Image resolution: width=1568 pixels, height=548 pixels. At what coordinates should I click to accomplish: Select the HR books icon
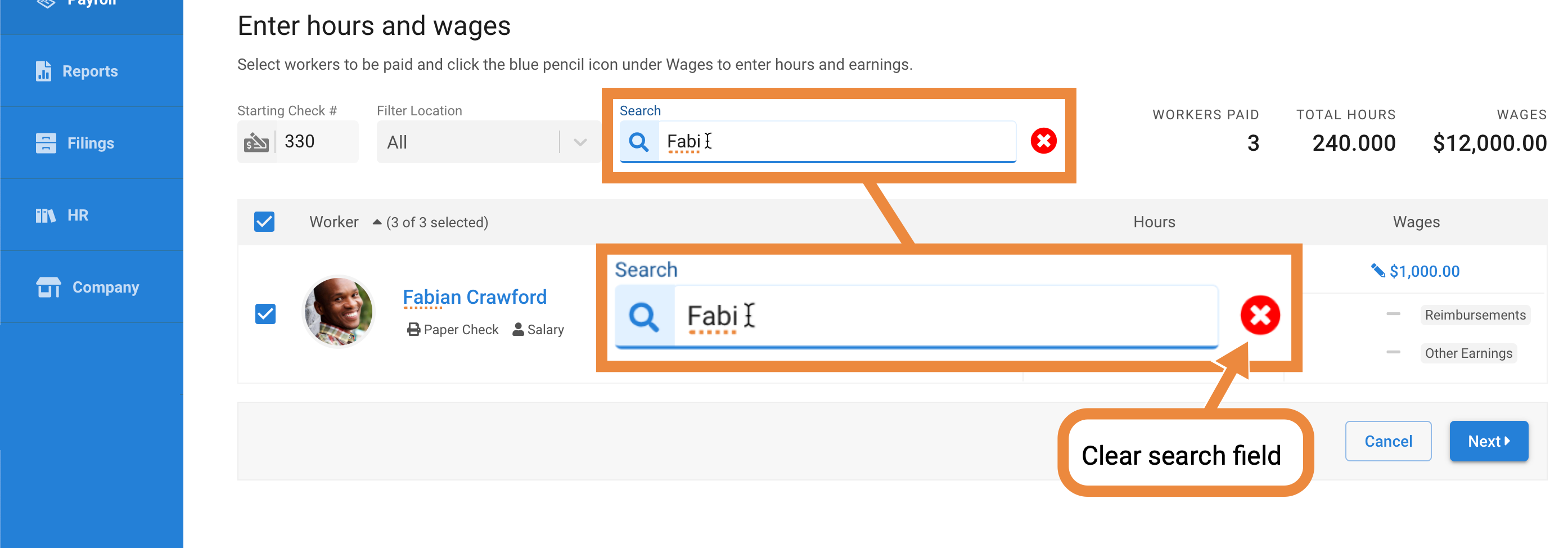(46, 215)
